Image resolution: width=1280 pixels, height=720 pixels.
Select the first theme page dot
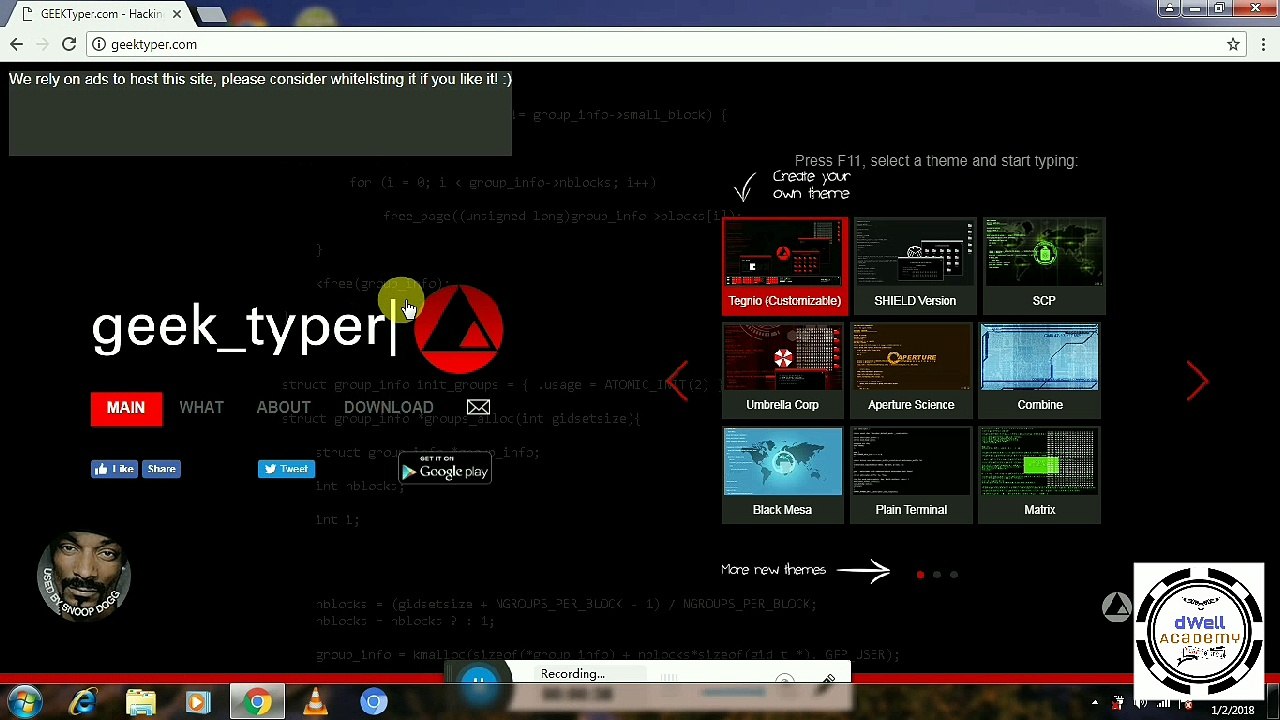click(920, 574)
